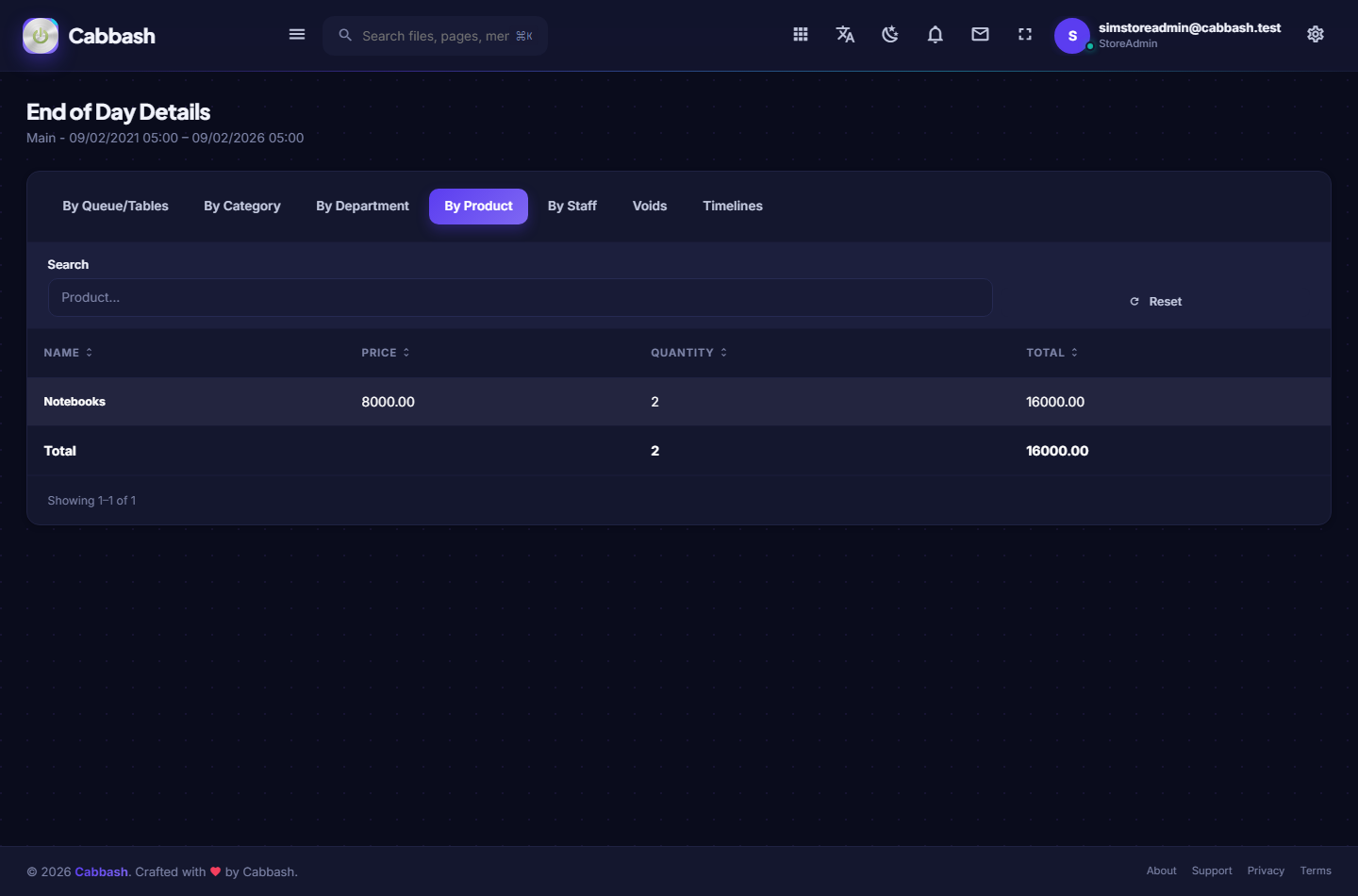Open the notifications bell
Viewport: 1358px width, 896px height.
tap(936, 35)
